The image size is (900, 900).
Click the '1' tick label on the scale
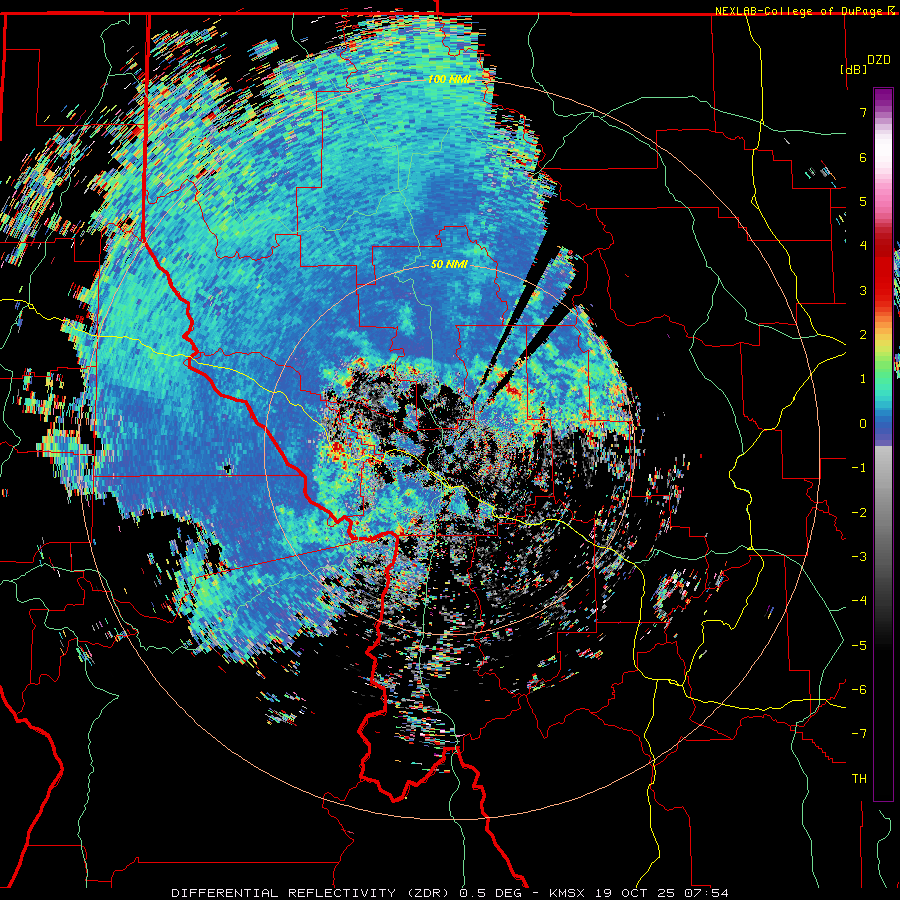tap(863, 379)
